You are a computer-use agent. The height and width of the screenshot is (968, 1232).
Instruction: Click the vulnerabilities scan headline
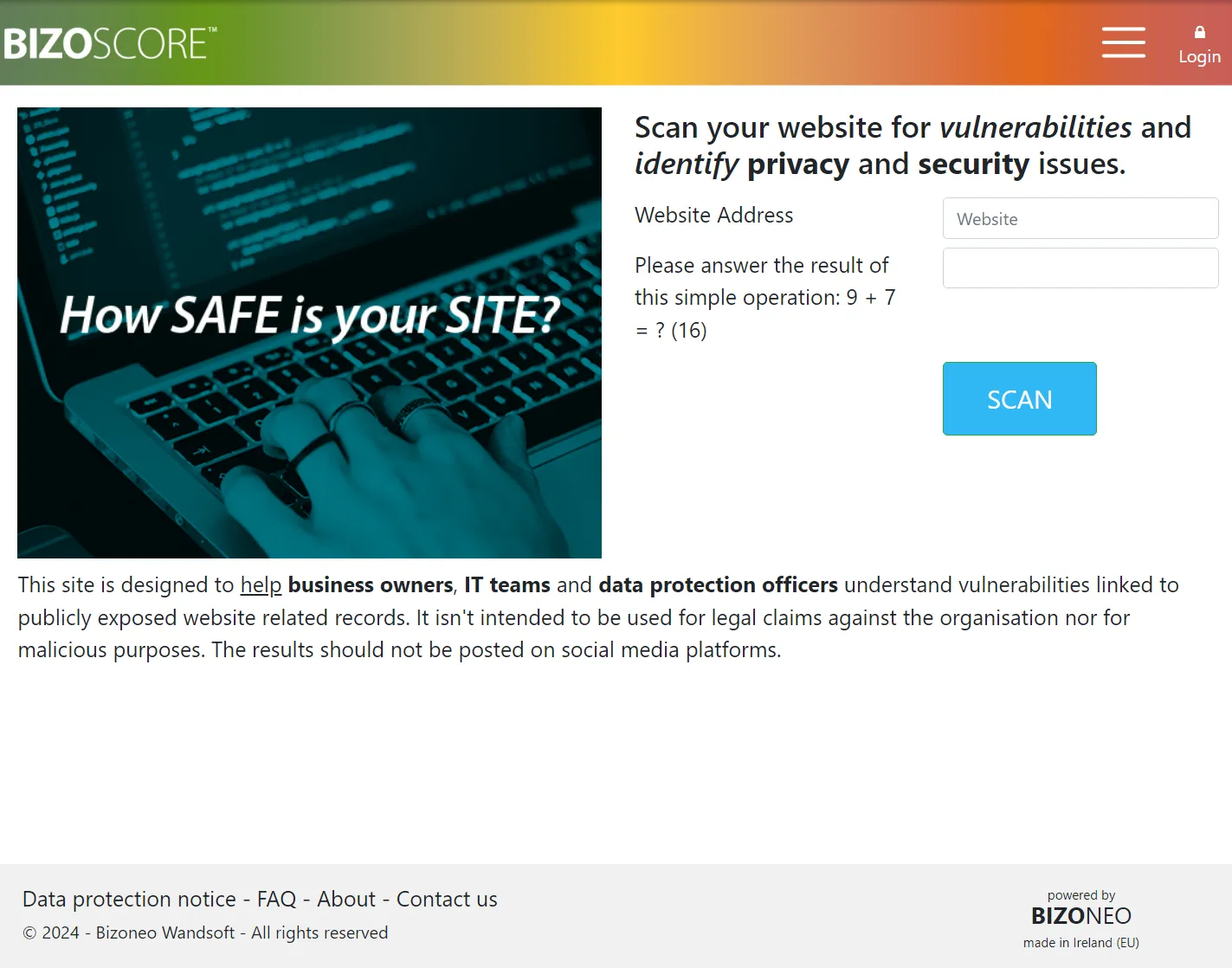point(911,145)
